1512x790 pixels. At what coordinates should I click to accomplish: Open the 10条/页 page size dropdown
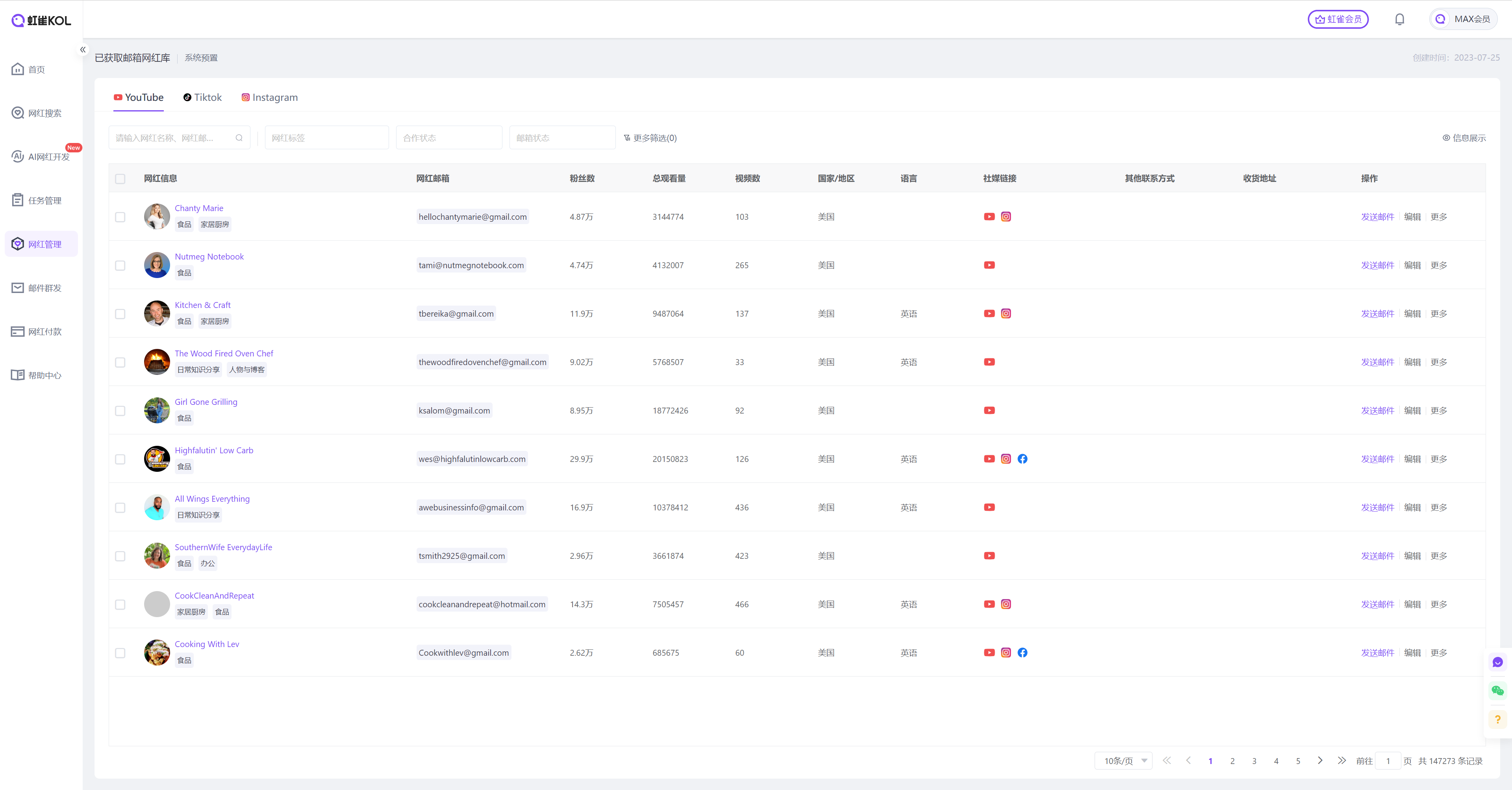coord(1123,760)
